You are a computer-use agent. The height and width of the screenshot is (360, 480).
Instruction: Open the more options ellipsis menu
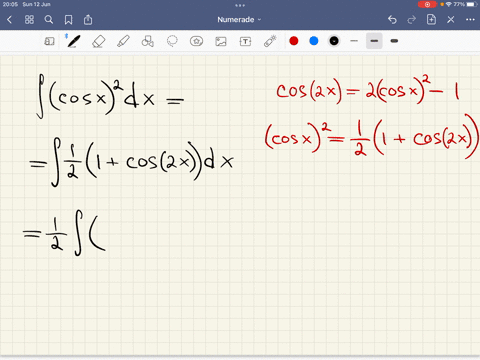pos(470,20)
